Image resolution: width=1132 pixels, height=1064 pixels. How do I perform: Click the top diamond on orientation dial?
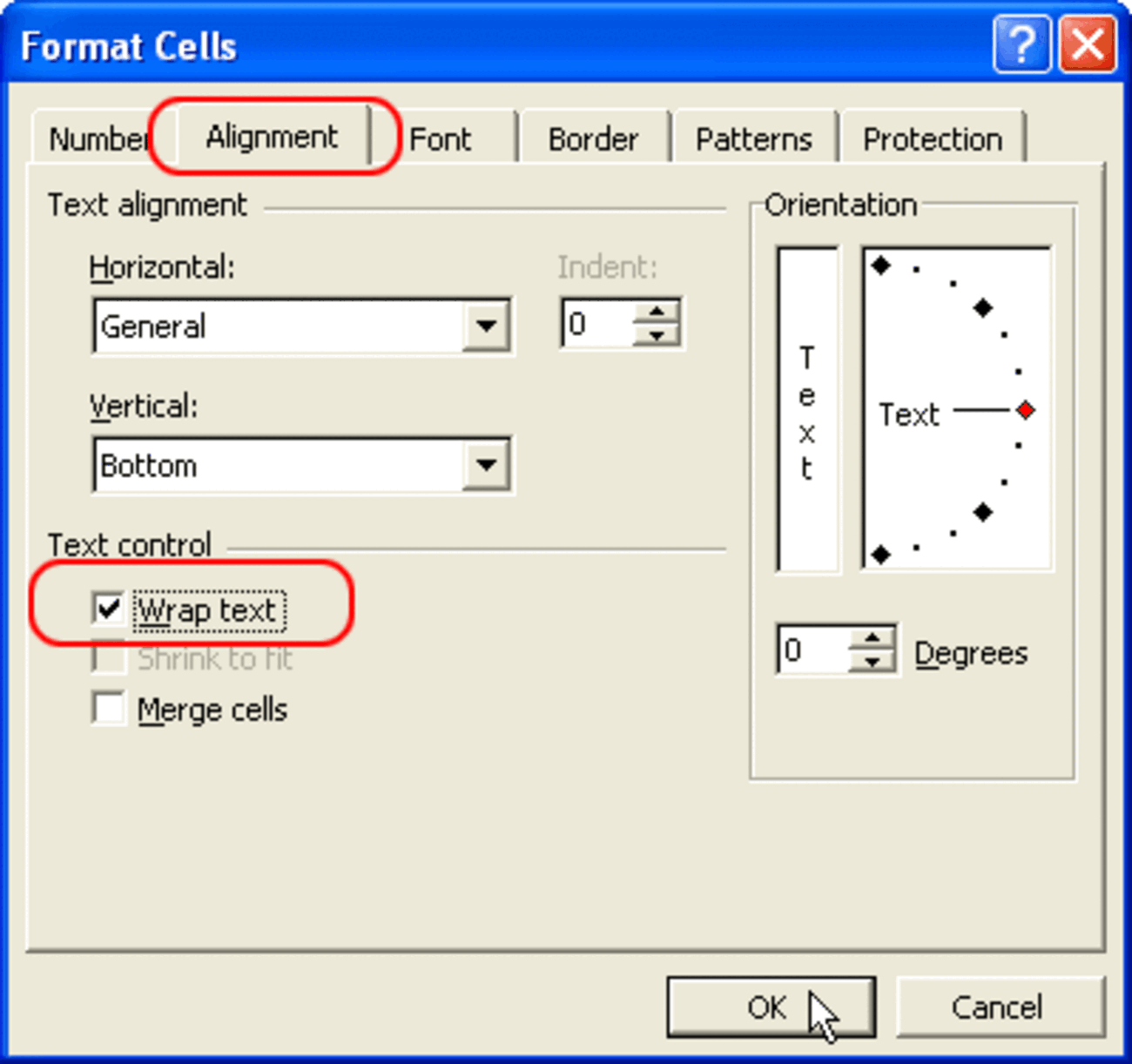[881, 265]
